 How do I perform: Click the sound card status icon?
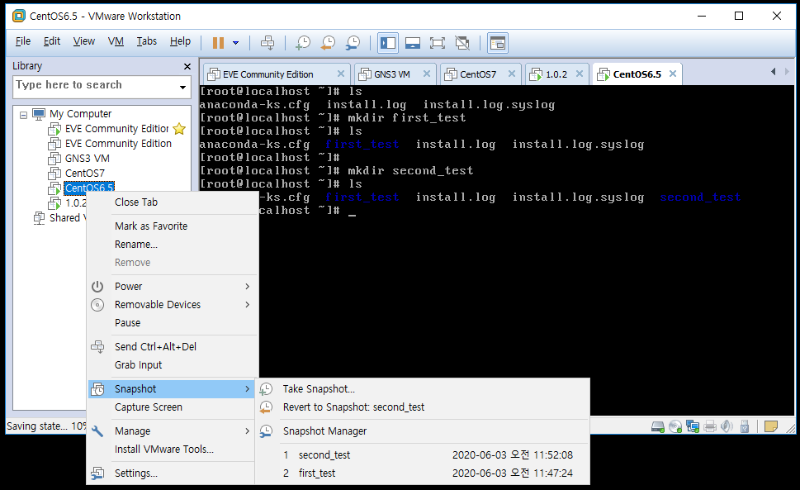pyautogui.click(x=726, y=426)
